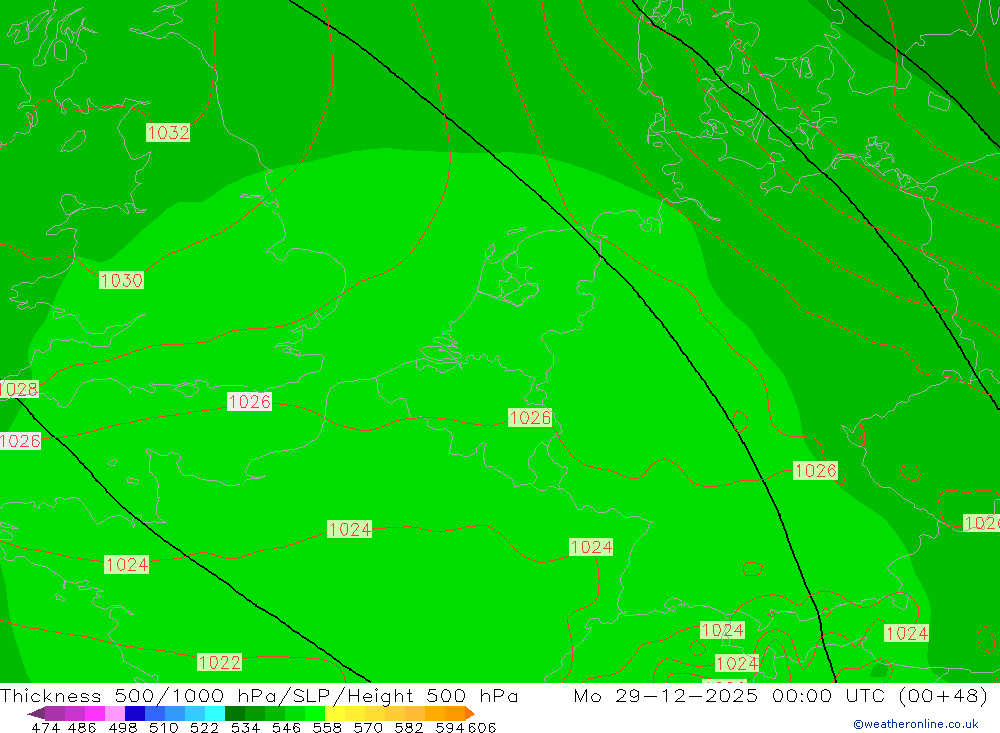This screenshot has height=733, width=1000.
Task: Select the 1032 isobar label
Action: (168, 132)
